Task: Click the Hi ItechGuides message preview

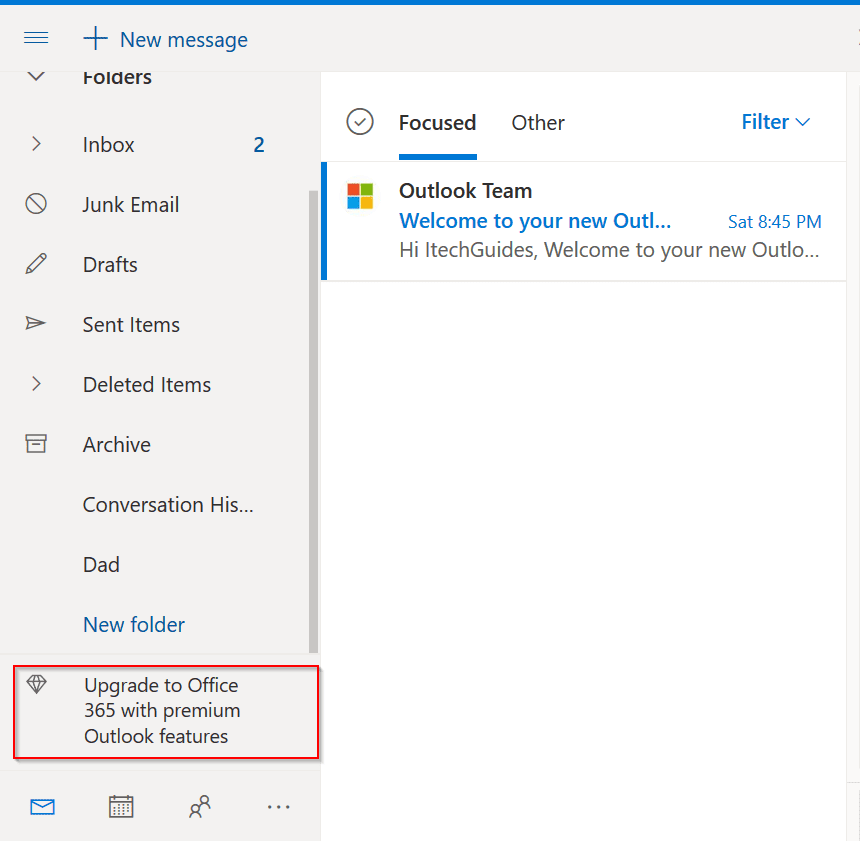Action: pyautogui.click(x=609, y=250)
